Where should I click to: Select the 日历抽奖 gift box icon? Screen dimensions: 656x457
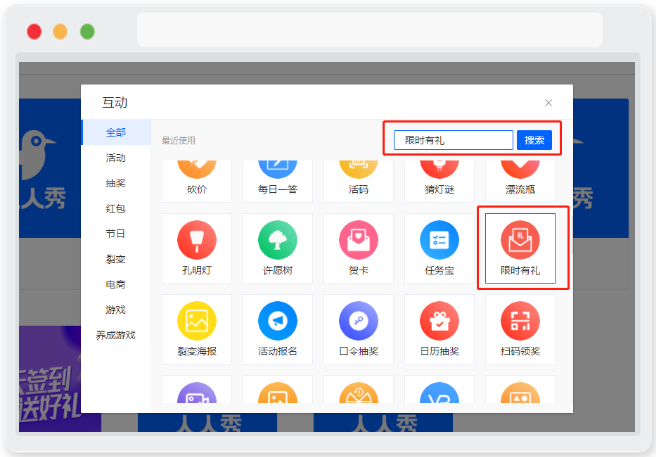[x=439, y=321]
